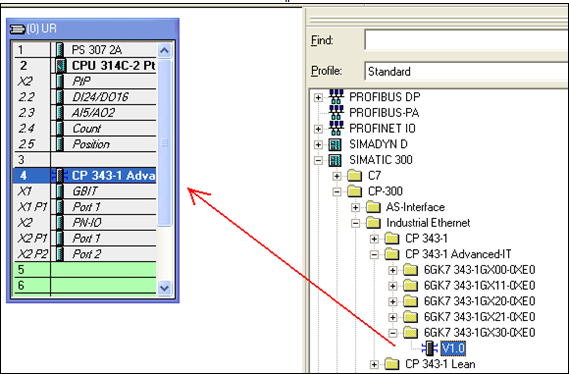The height and width of the screenshot is (374, 569).
Task: Click into the Find search field
Action: click(x=466, y=40)
